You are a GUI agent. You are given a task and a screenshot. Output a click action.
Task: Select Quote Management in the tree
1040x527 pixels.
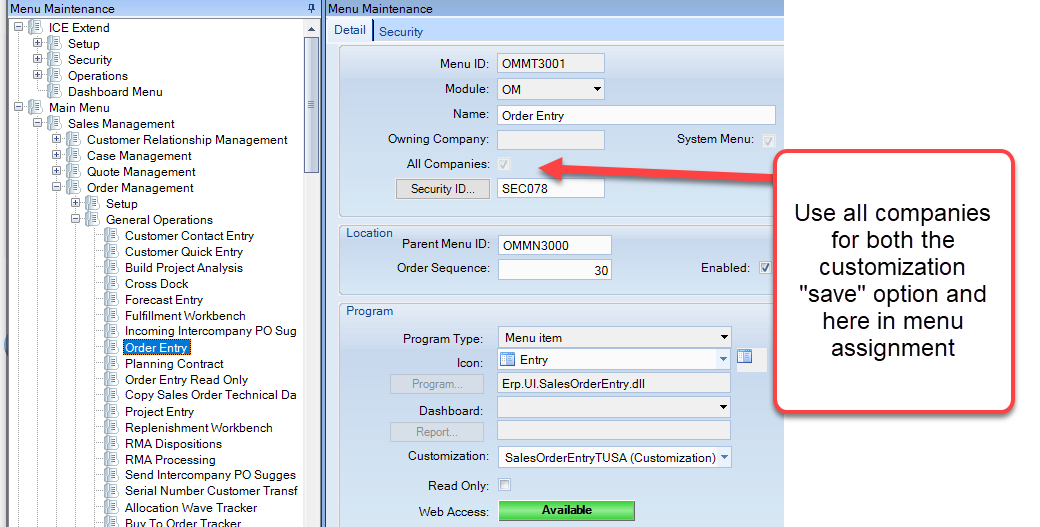(x=141, y=172)
